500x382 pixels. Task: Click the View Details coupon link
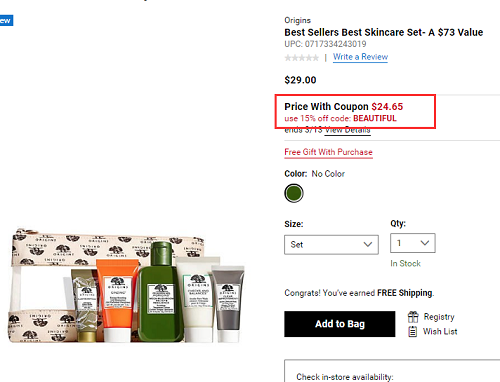coord(348,130)
